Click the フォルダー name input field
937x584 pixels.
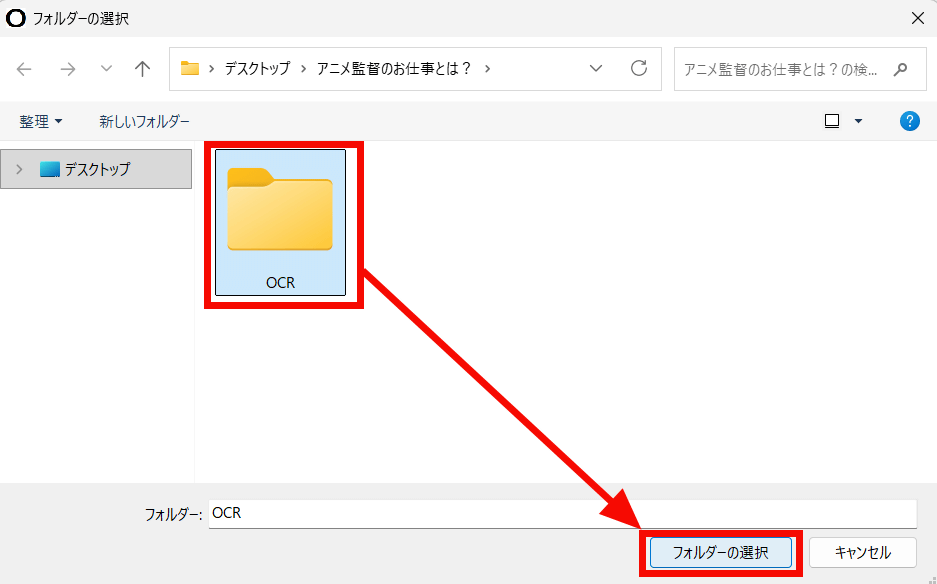[x=562, y=513]
